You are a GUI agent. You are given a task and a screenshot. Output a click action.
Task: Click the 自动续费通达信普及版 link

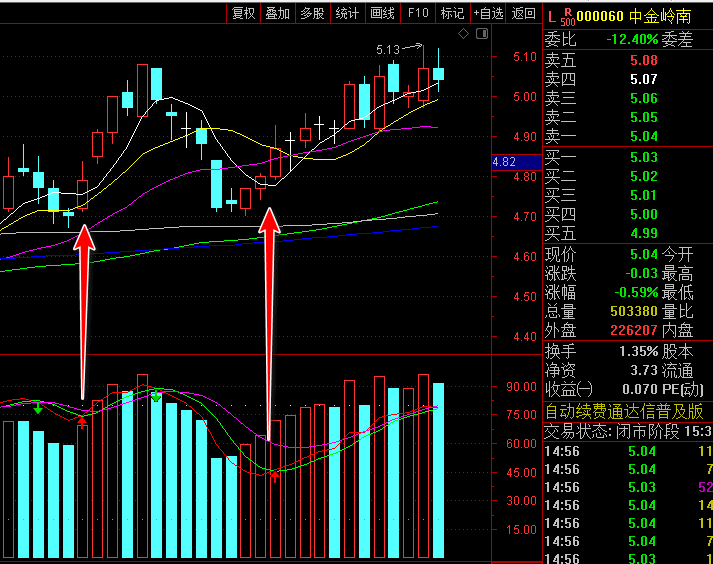click(624, 412)
